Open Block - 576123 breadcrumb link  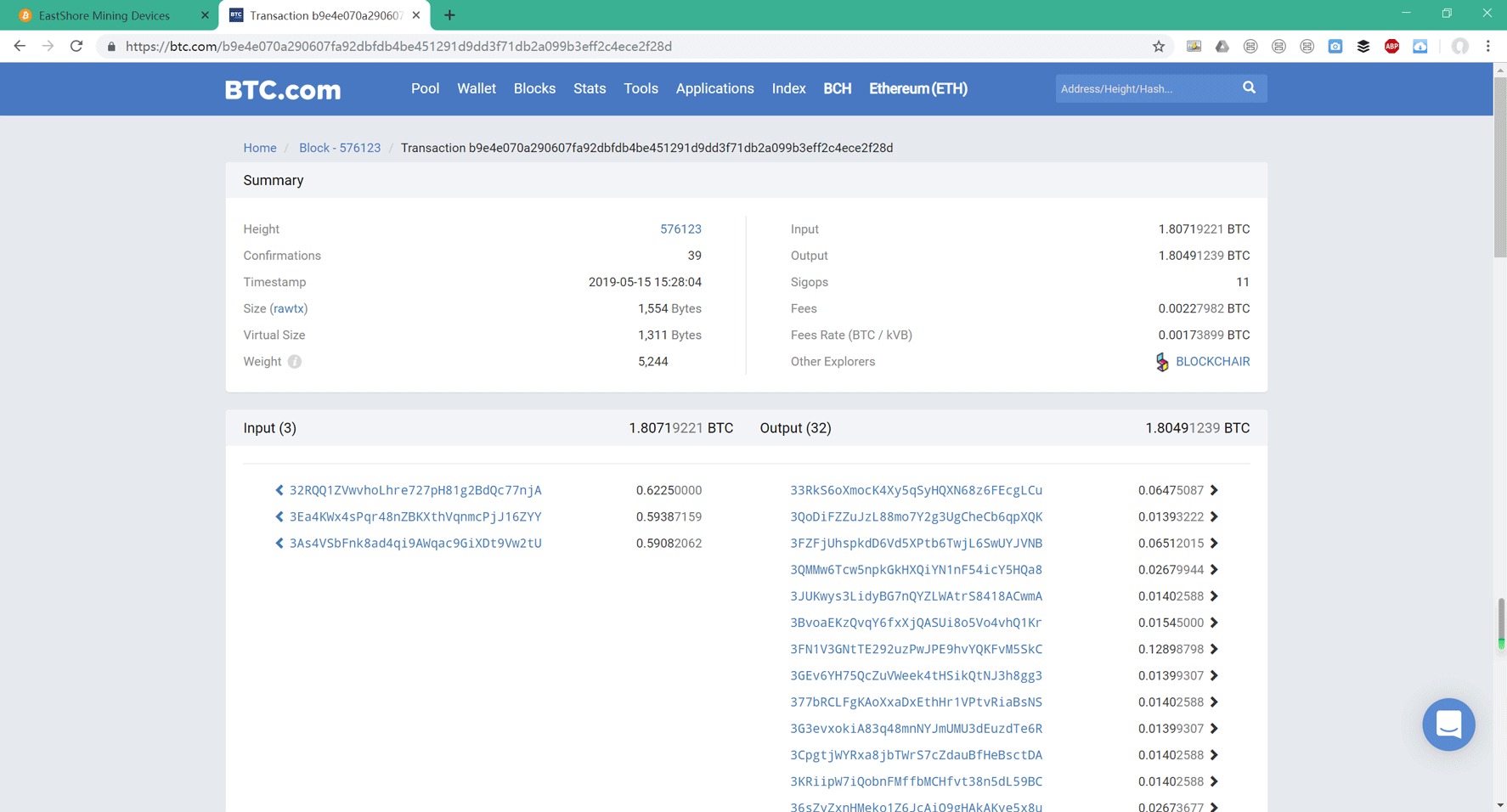(x=340, y=148)
